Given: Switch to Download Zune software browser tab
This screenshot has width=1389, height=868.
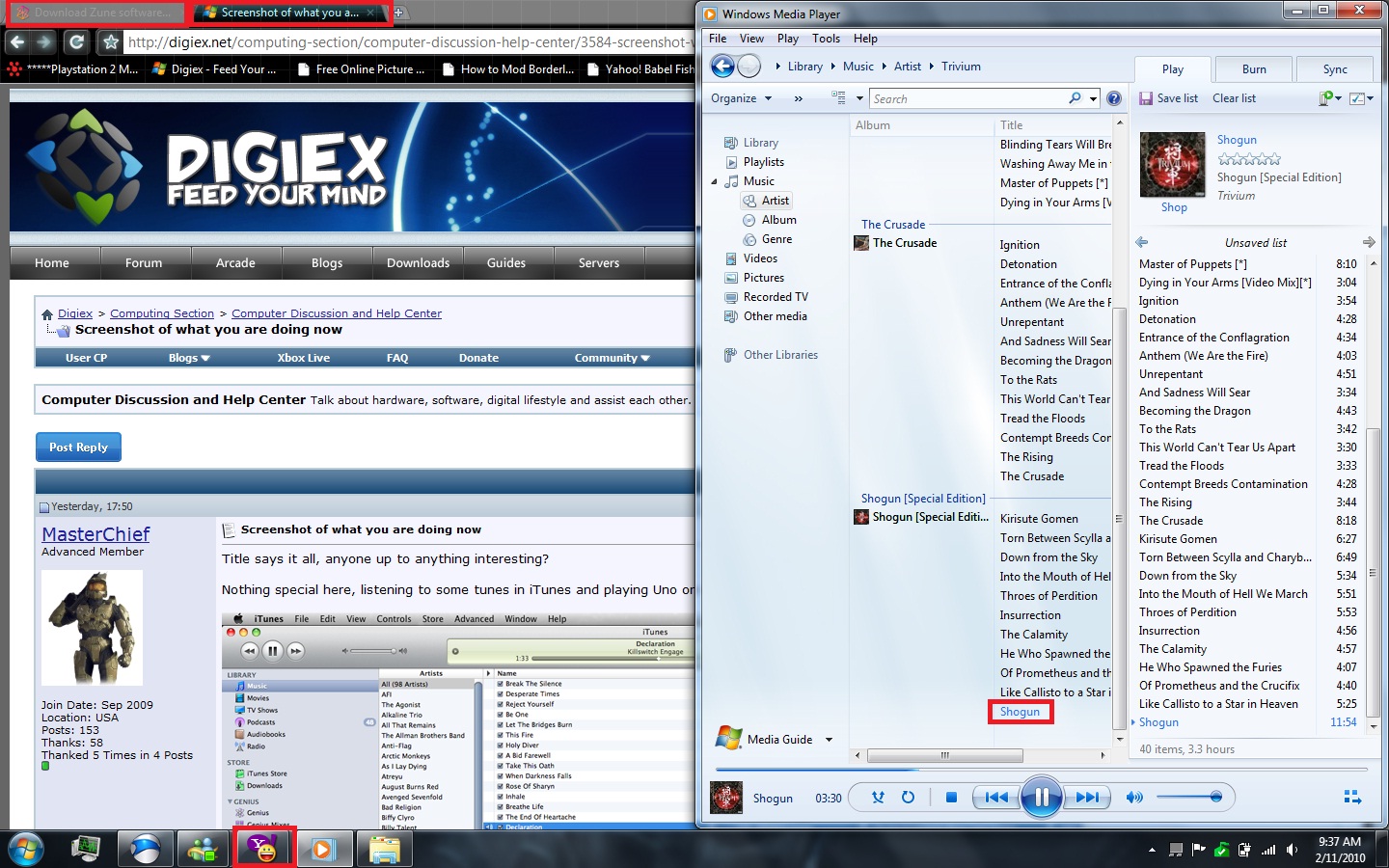Looking at the screenshot, I should click(x=95, y=13).
